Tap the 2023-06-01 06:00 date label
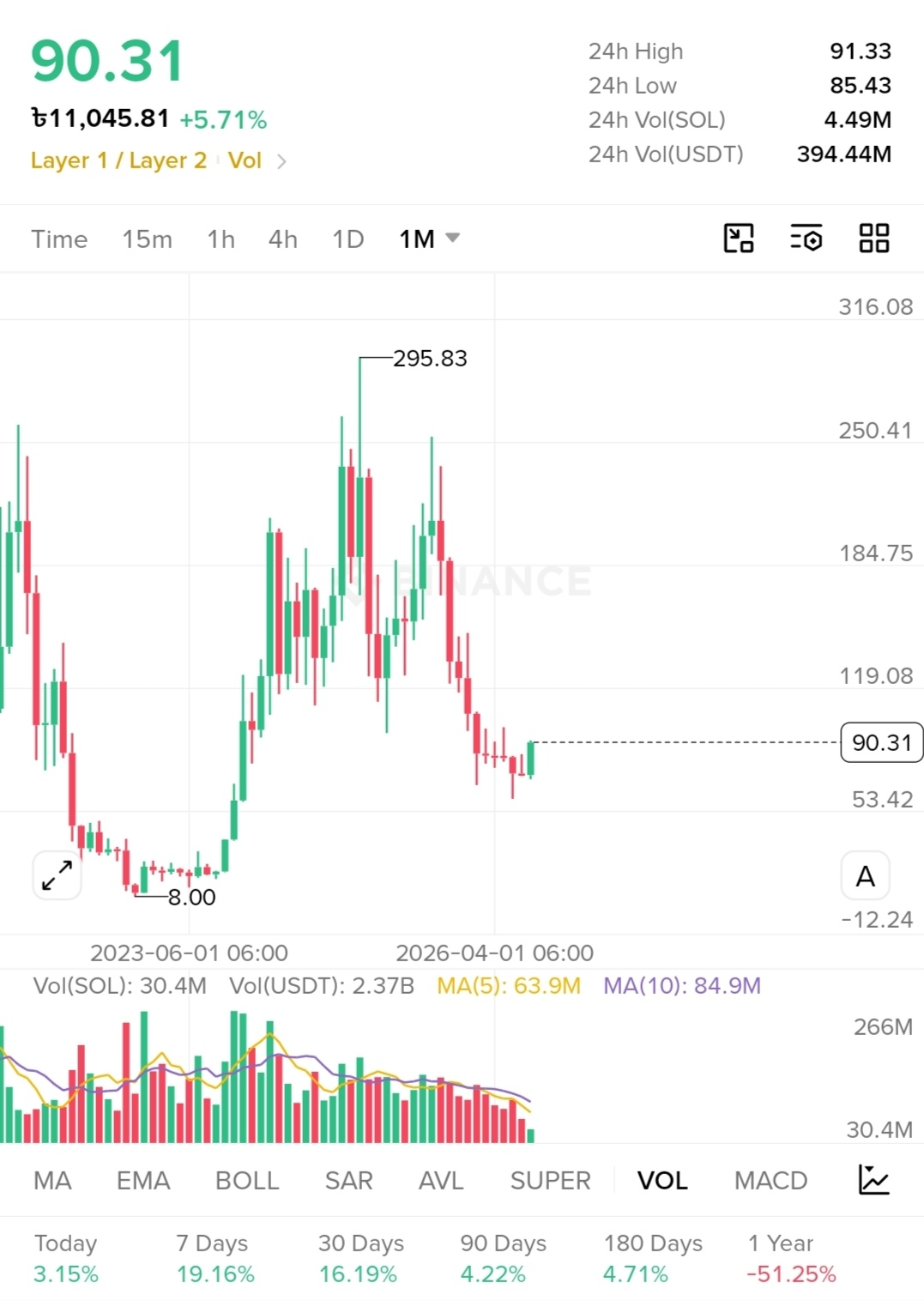The image size is (924, 1301). click(x=189, y=953)
